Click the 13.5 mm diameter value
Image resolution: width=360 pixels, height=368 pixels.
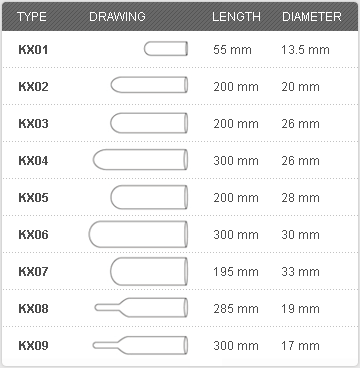(x=305, y=50)
